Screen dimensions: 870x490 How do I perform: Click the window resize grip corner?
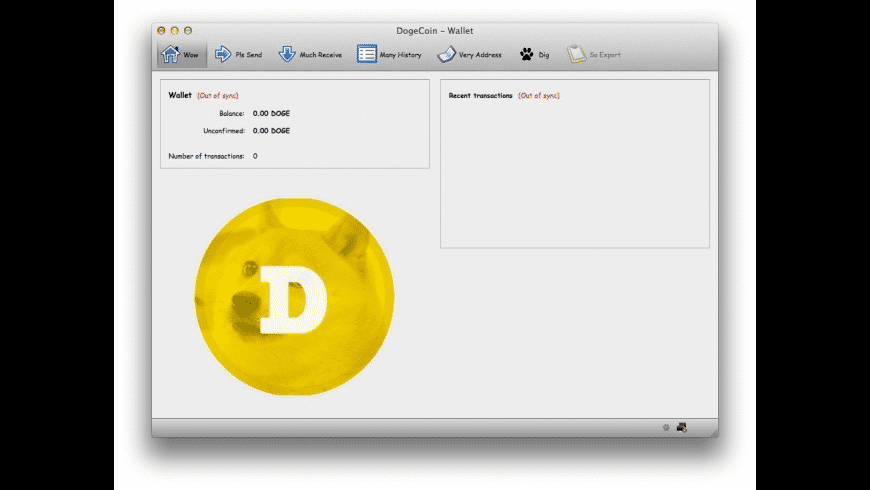714,433
